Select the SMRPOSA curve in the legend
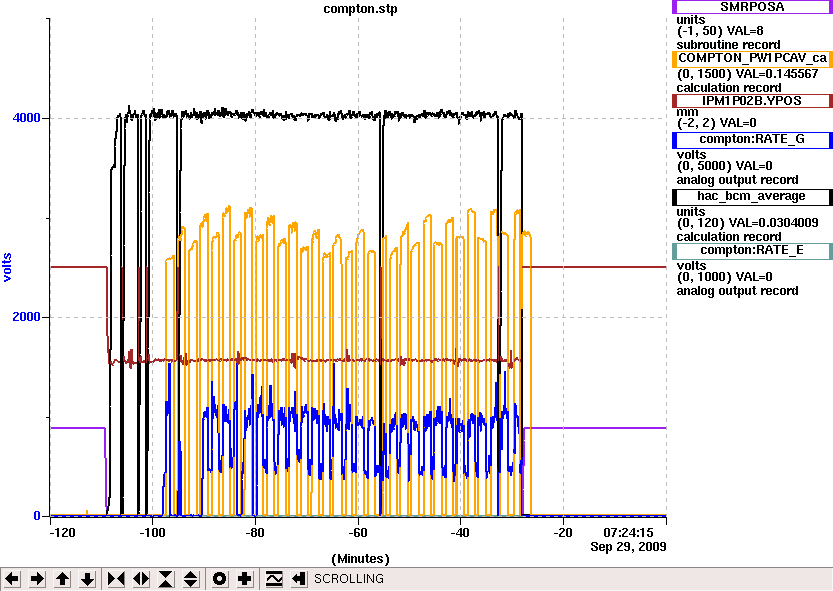Viewport: 833px width, 591px height. point(752,7)
